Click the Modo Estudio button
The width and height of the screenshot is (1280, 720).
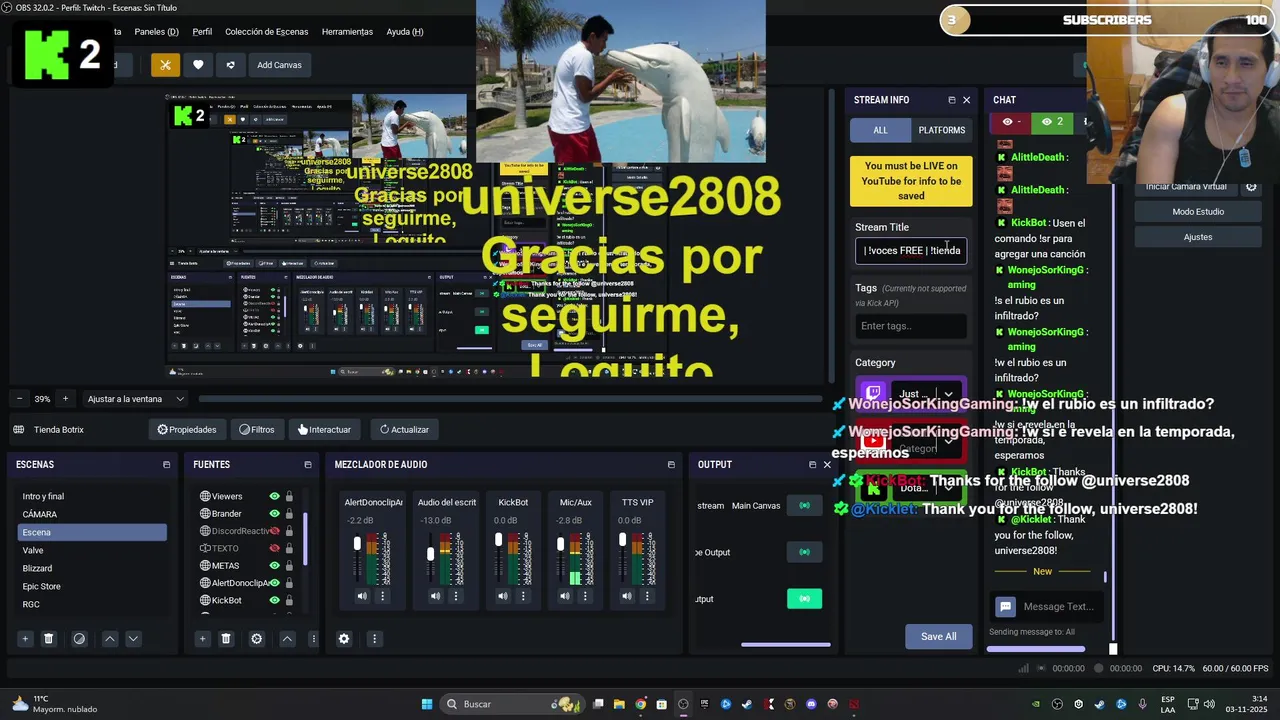pos(1198,212)
